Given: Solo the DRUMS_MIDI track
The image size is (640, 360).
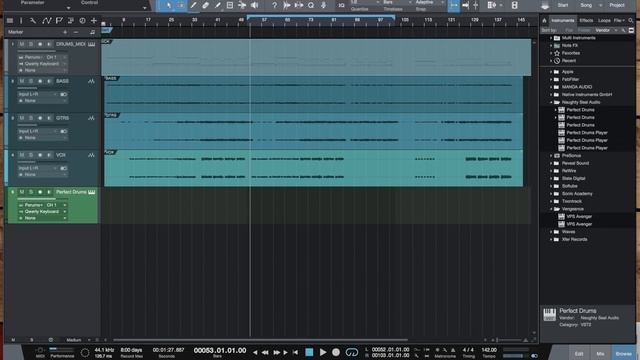Looking at the screenshot, I should pyautogui.click(x=31, y=44).
